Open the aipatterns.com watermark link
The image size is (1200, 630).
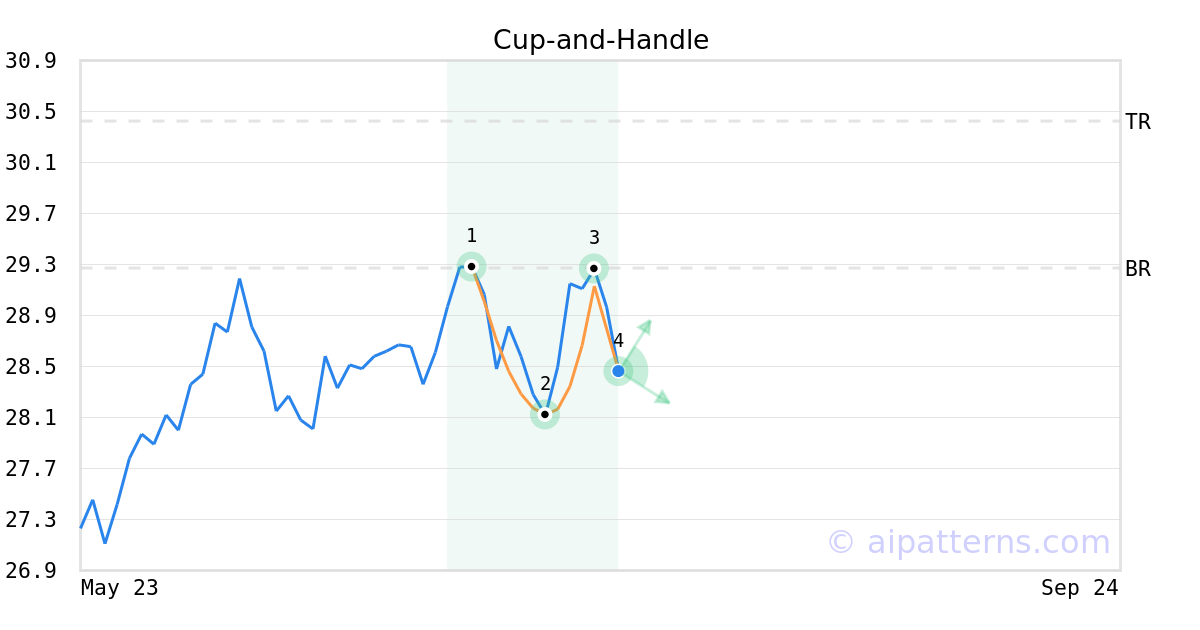(968, 542)
